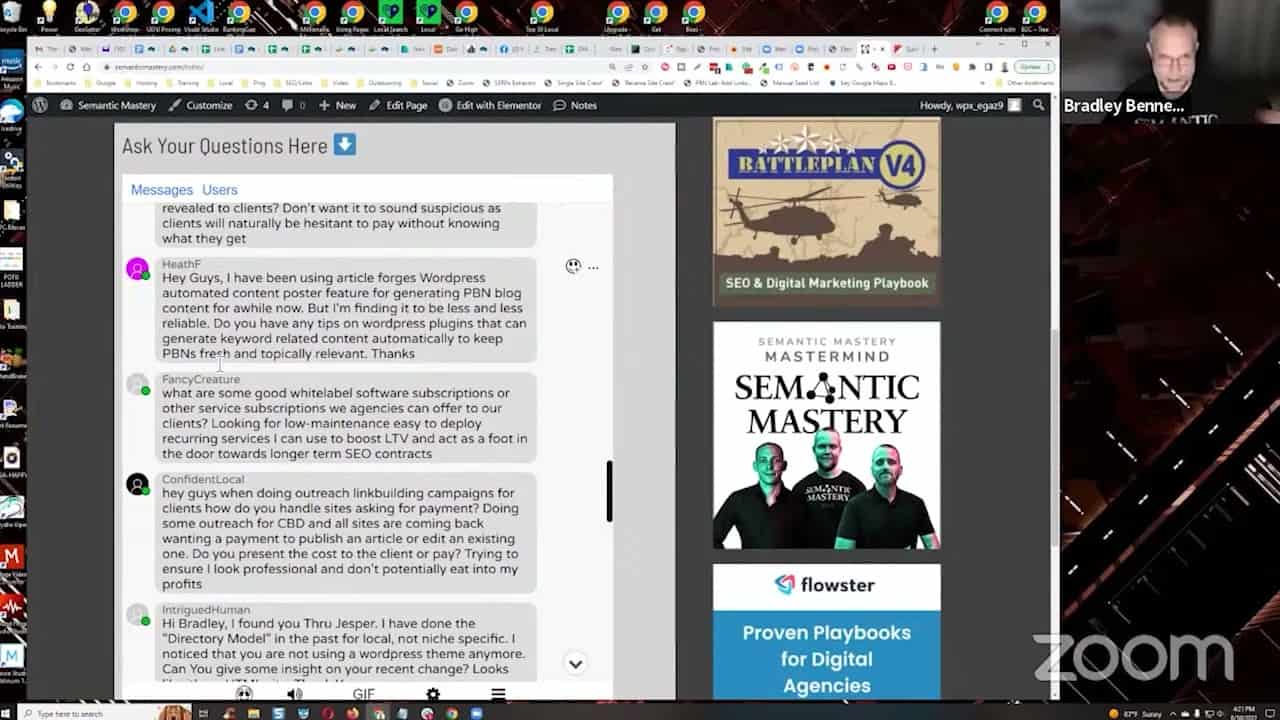Click the HeathF username
The width and height of the screenshot is (1280, 720).
click(181, 264)
